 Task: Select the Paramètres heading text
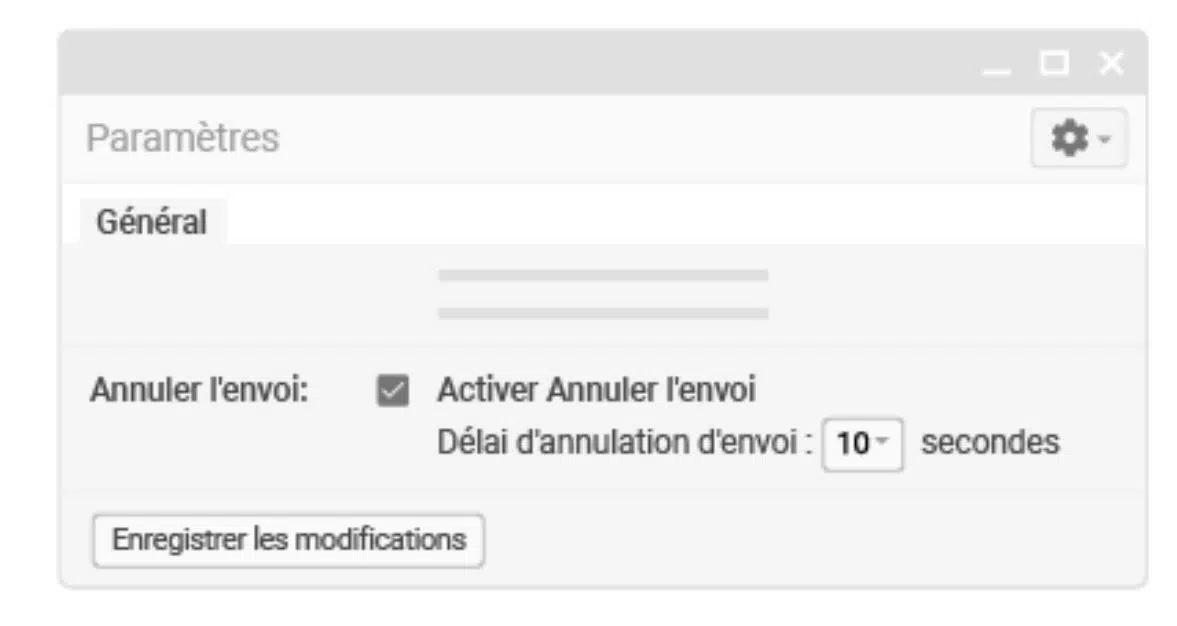182,138
